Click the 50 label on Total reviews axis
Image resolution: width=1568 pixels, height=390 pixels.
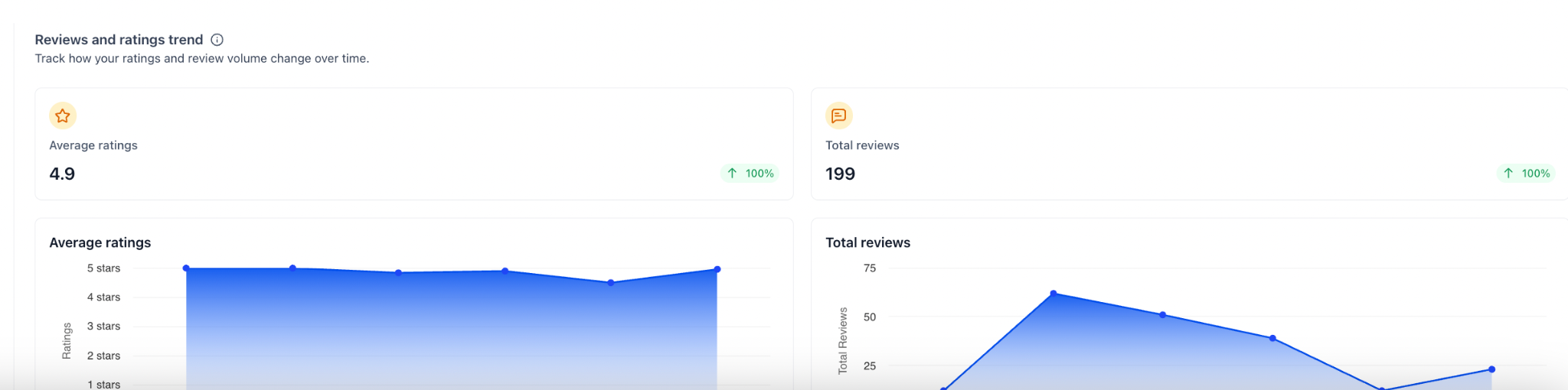[870, 317]
